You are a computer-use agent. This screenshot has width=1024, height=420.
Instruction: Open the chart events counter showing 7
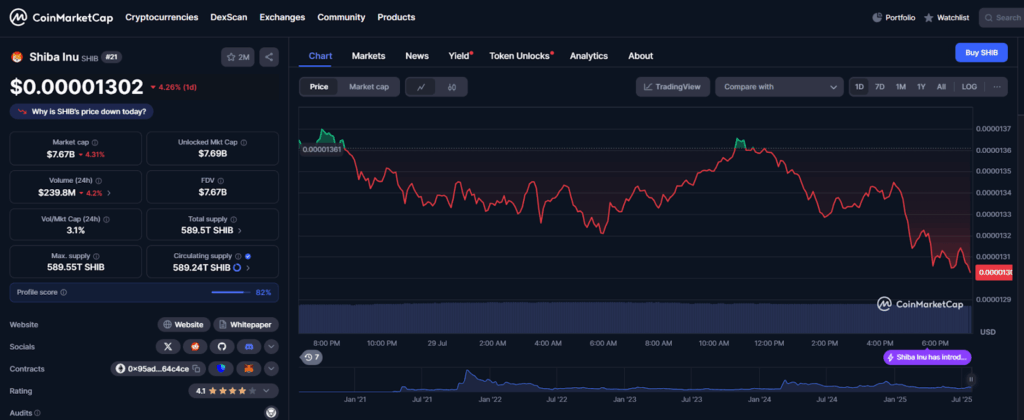(312, 357)
